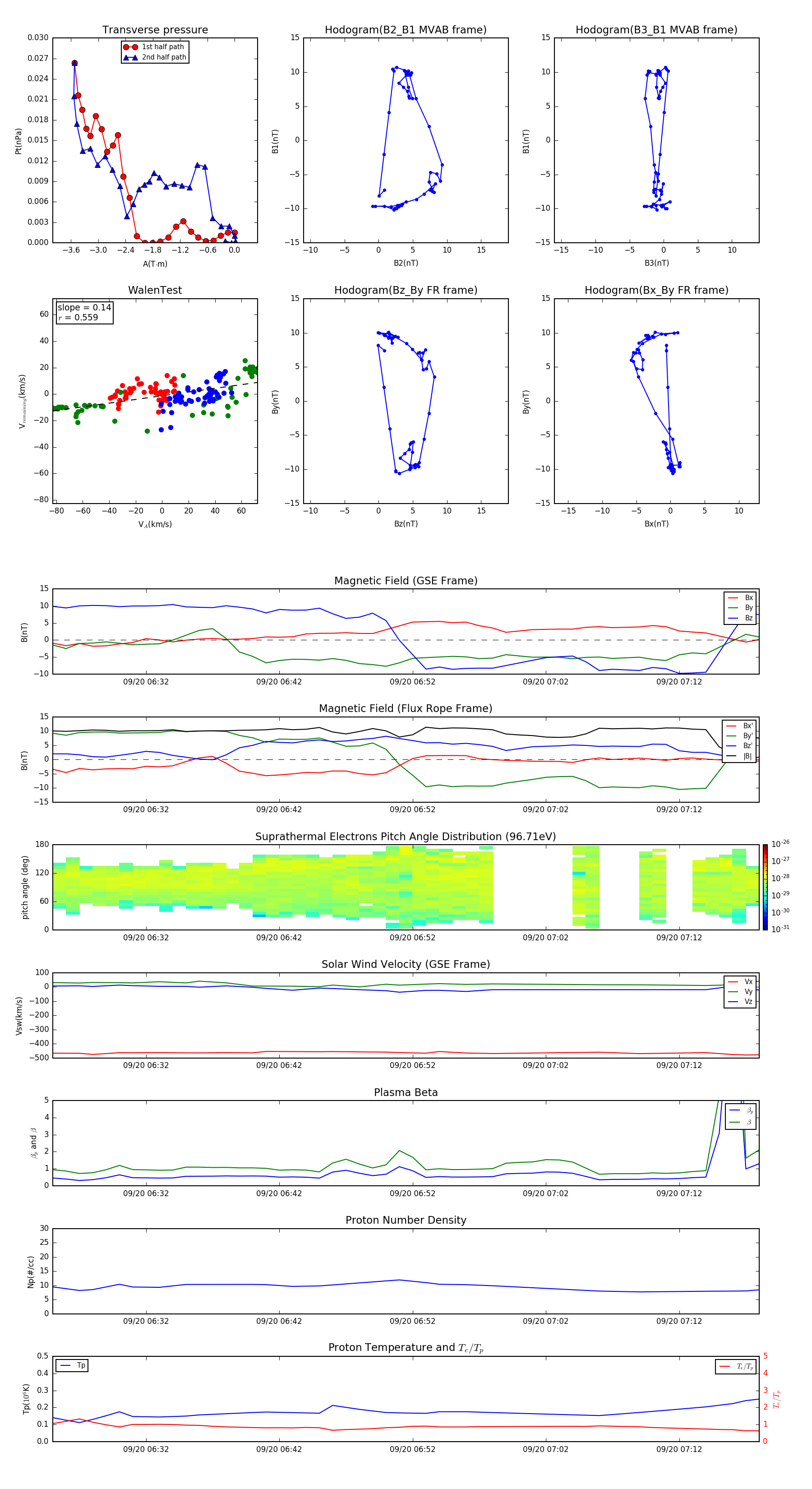Select the plain β entry in the Plasma Beta legend
Screen dimensions: 812x1489
[742, 1122]
